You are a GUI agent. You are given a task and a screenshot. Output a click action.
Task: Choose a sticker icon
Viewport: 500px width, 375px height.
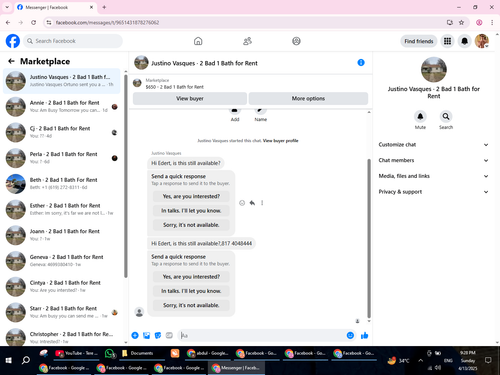pos(158,335)
